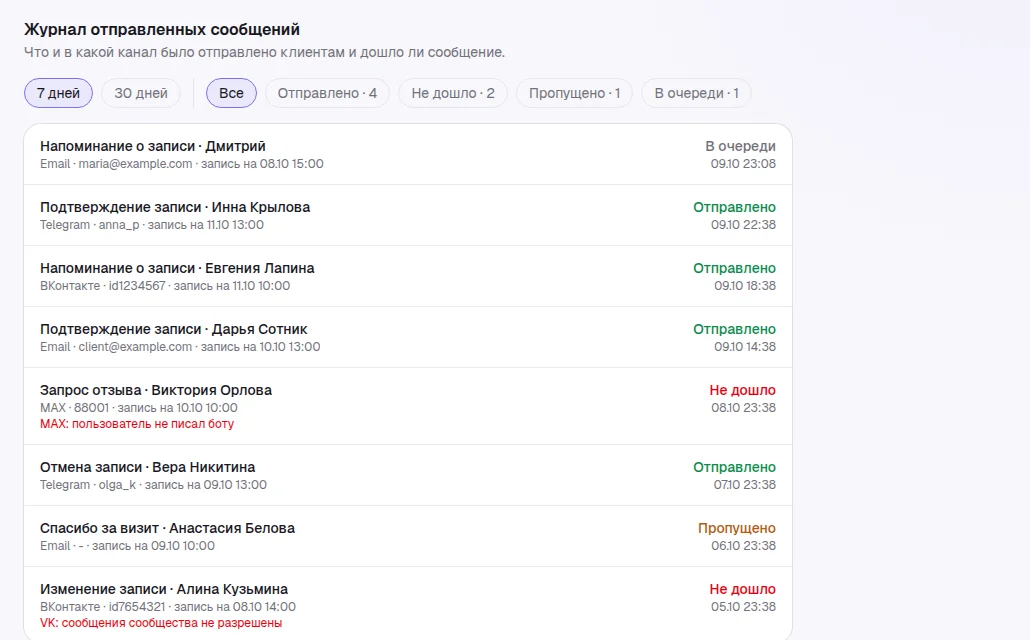Filter by Отправлено · 4 status

[327, 93]
